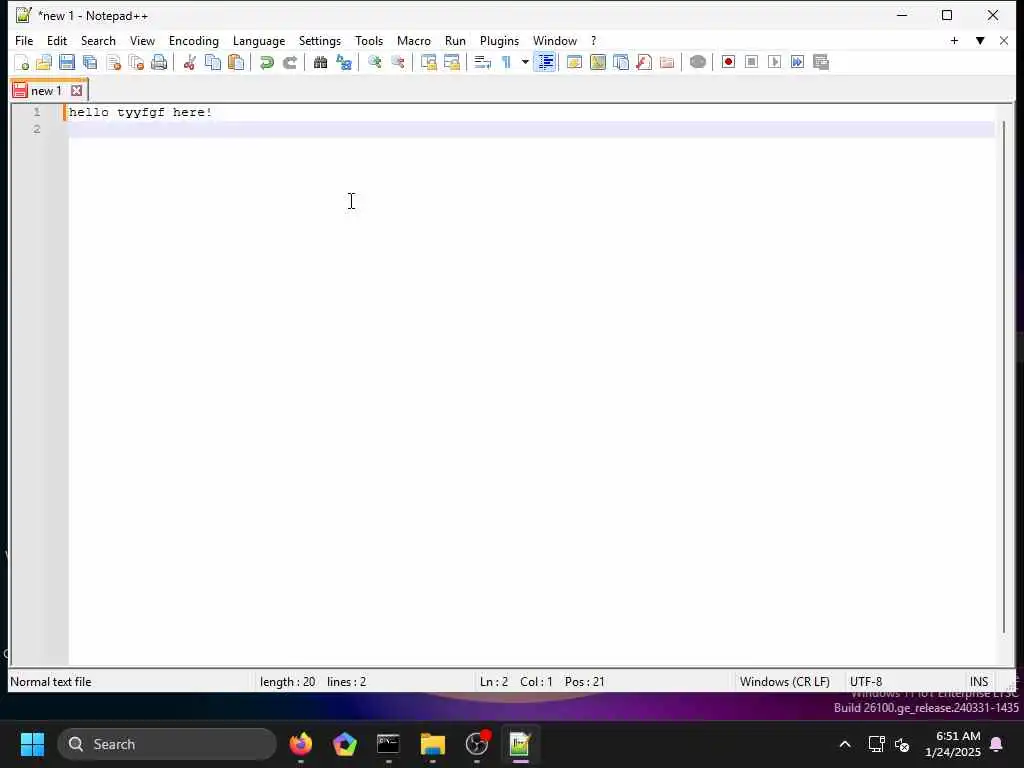This screenshot has width=1024, height=768.
Task: Run macro multiple times icon
Action: point(797,62)
